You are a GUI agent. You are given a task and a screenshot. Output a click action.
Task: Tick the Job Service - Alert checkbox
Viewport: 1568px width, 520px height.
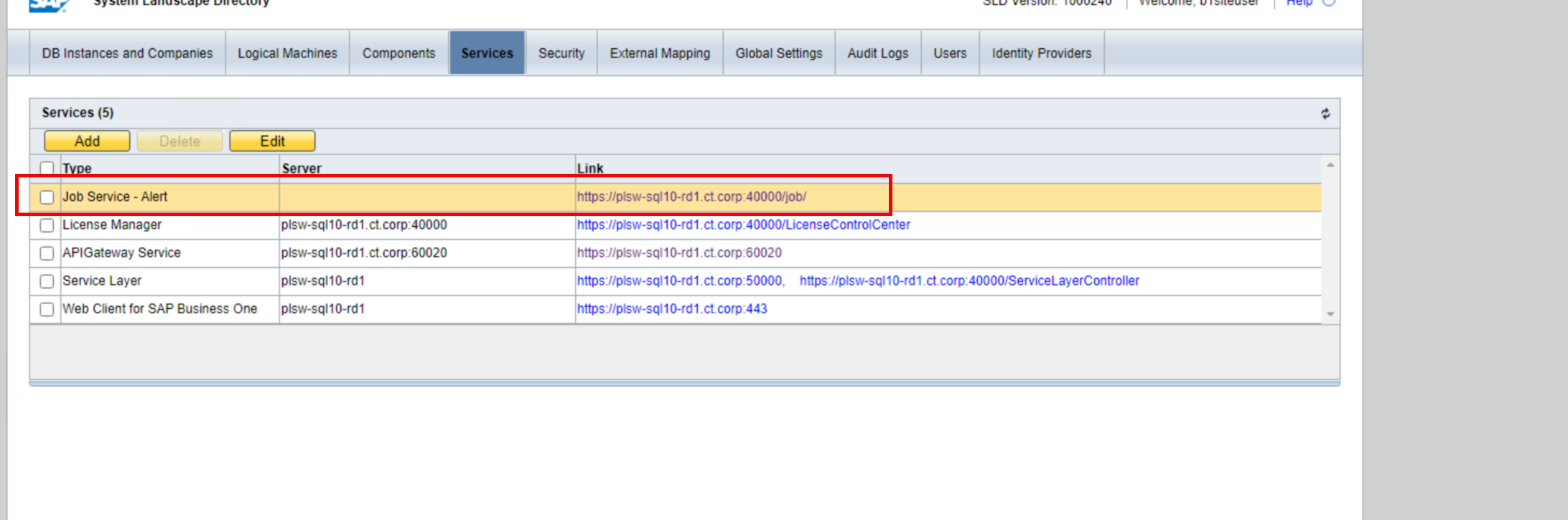pos(47,197)
